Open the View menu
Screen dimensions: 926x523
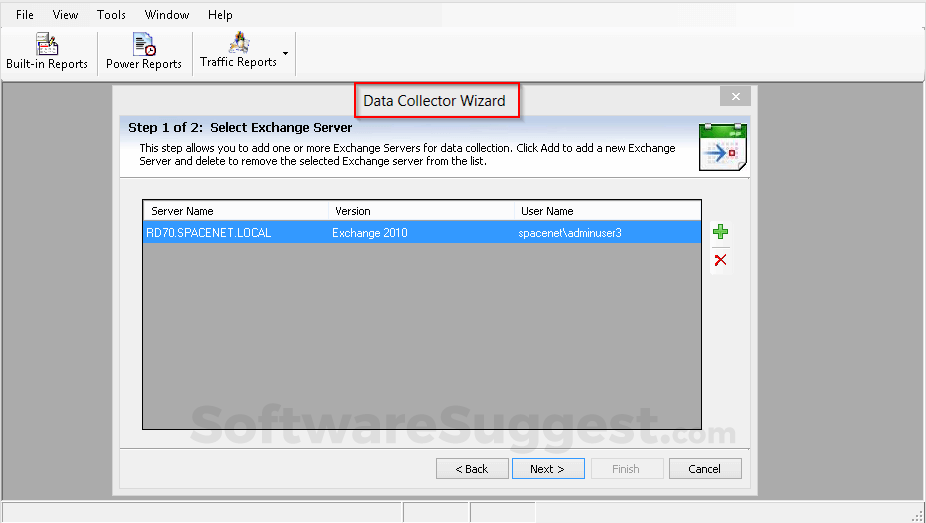click(x=65, y=15)
